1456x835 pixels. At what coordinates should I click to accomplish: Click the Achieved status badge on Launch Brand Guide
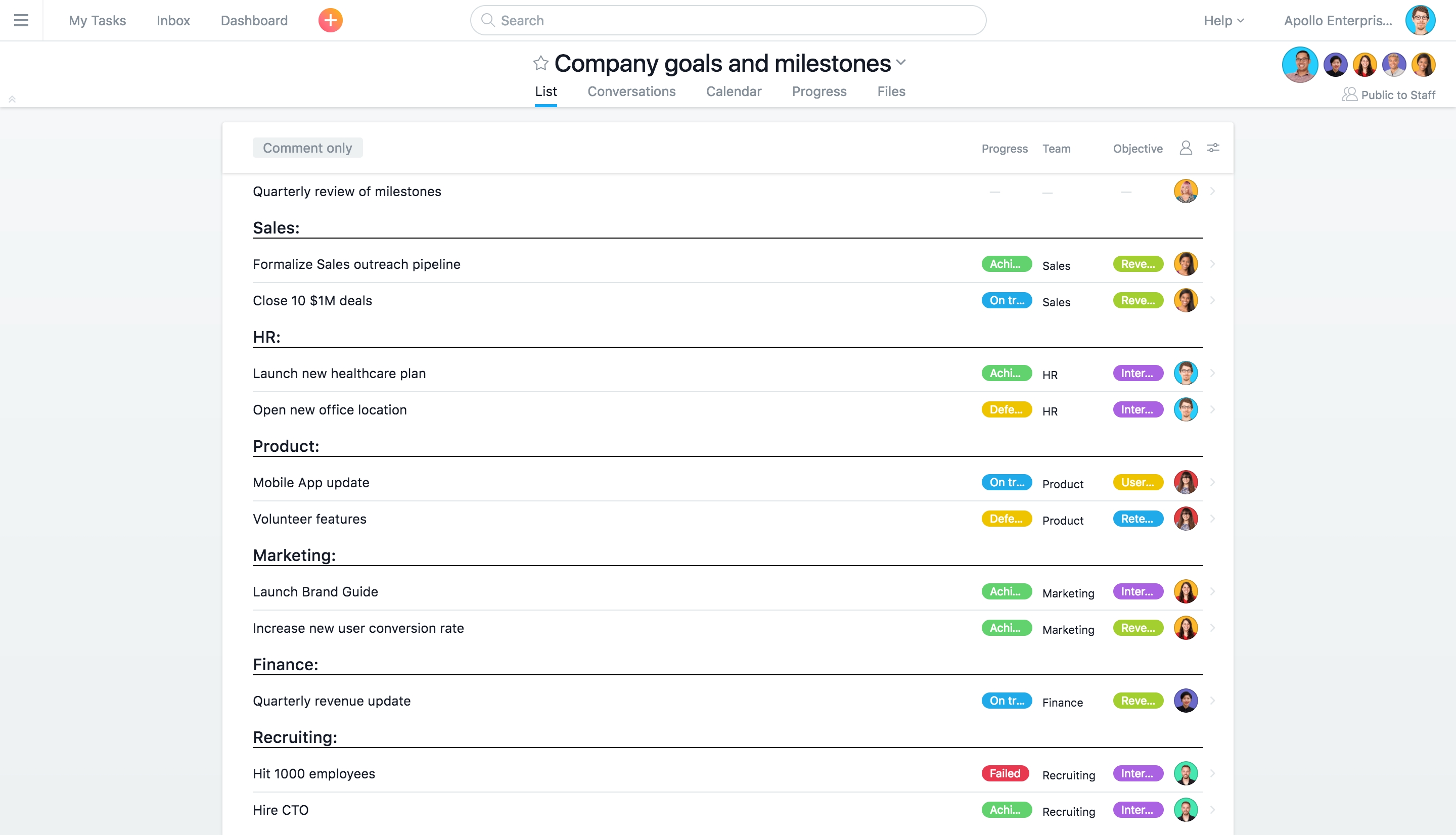pos(1006,591)
